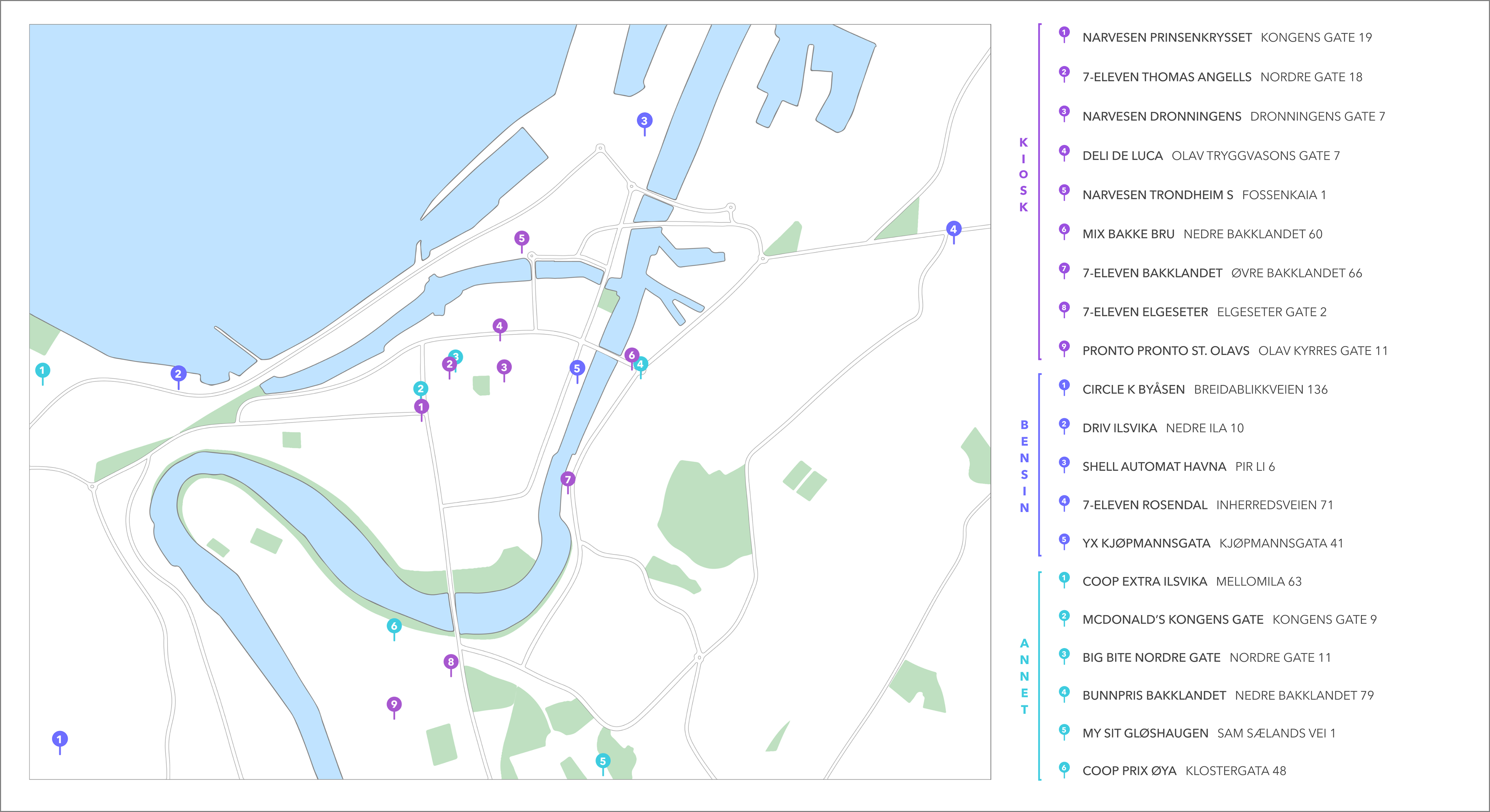Click 'YX KJØPMANNSGATA' legend text
This screenshot has width=1490, height=812.
click(1147, 544)
